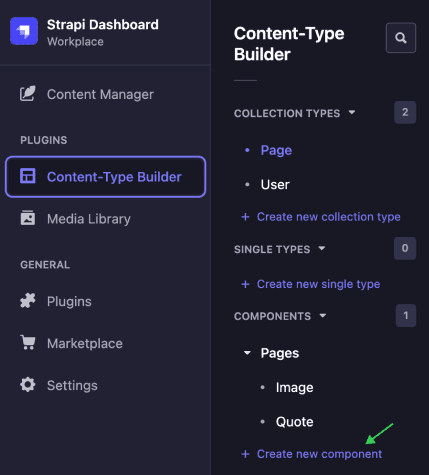Viewport: 429px width, 475px height.
Task: Click the plus icon beside Create new component
Action: [x=245, y=454]
